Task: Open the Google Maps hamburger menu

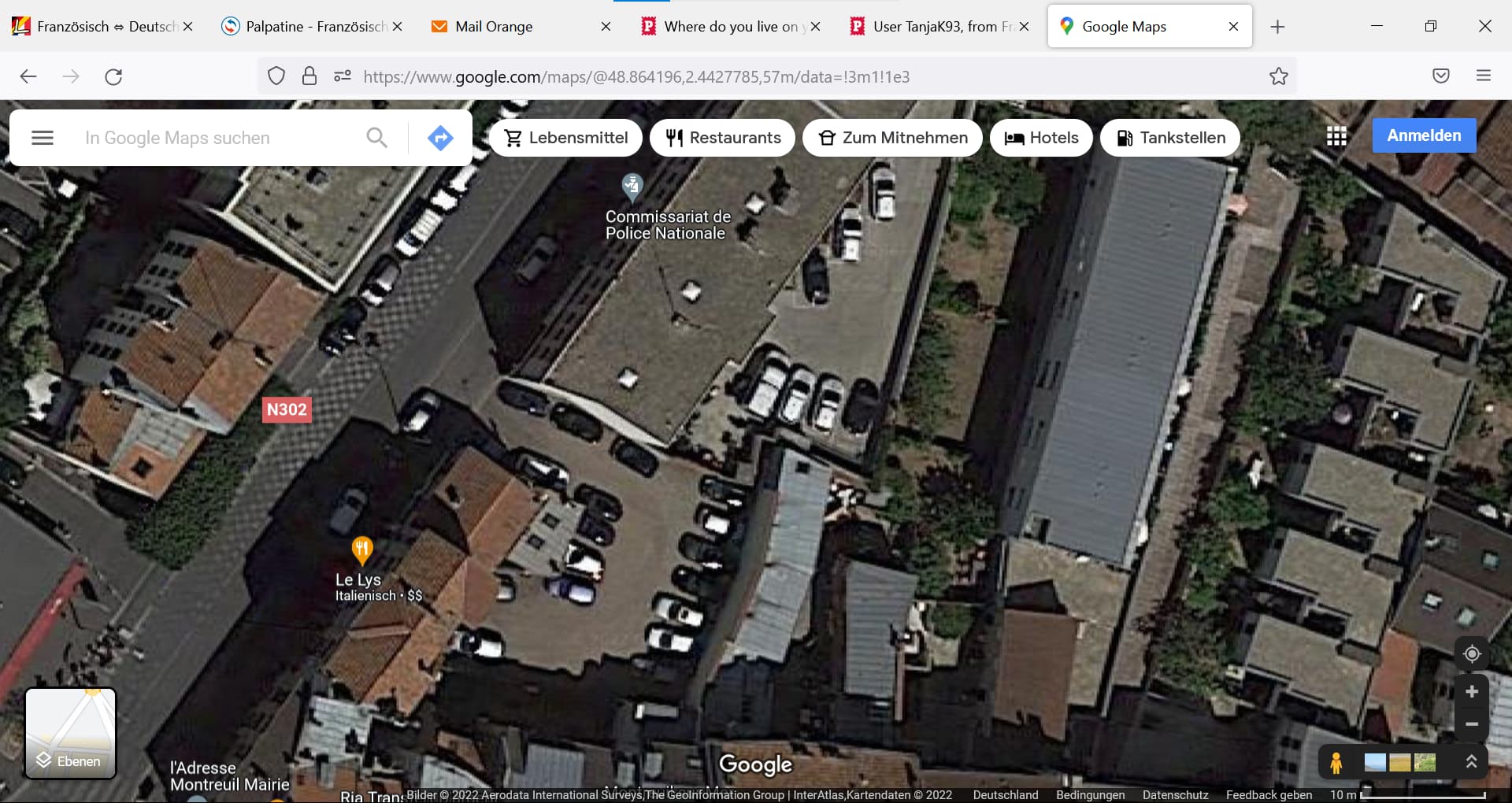Action: coord(43,138)
